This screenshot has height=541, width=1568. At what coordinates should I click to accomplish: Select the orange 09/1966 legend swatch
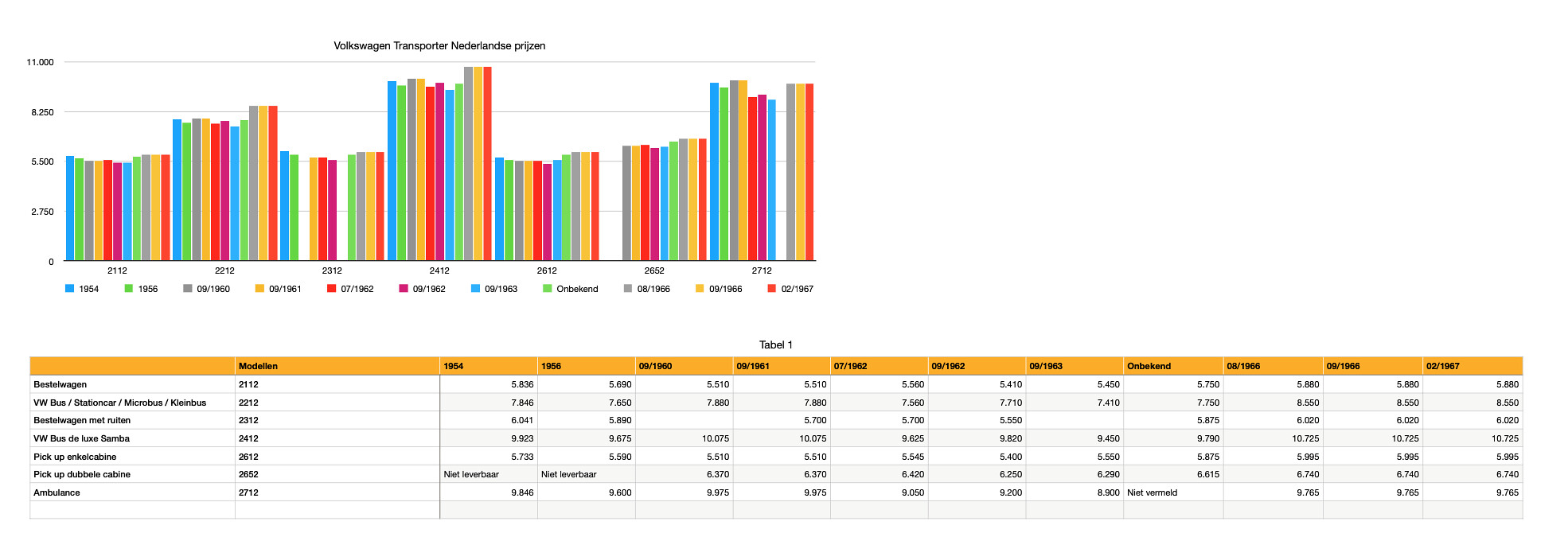click(700, 289)
